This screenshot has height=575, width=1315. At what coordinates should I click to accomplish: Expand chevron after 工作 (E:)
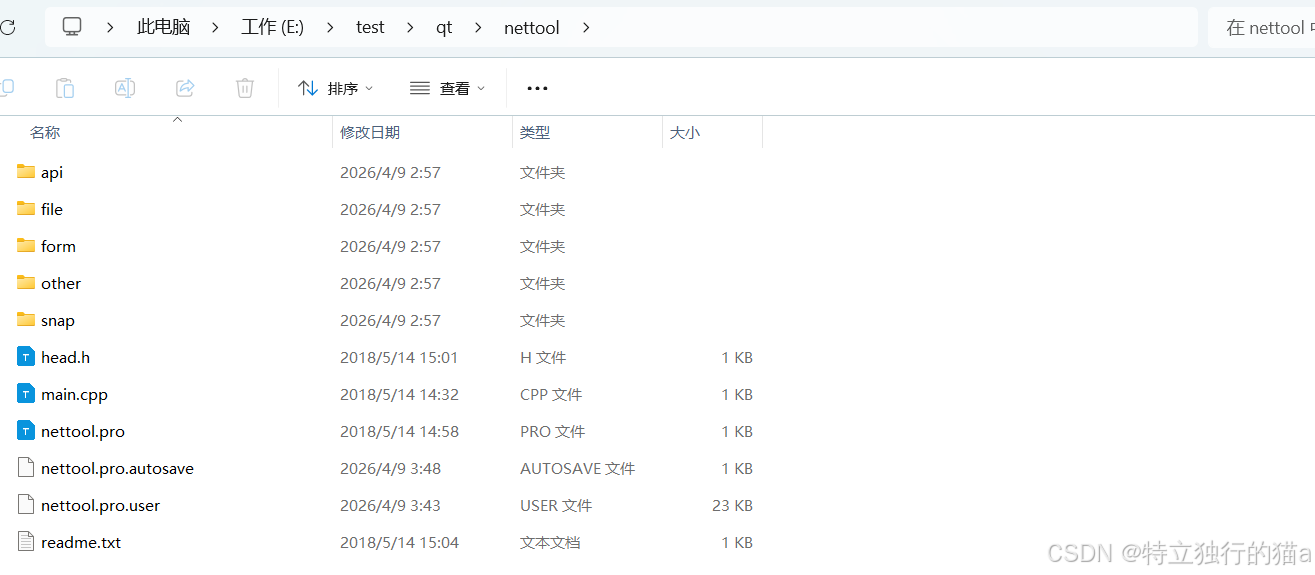click(330, 27)
